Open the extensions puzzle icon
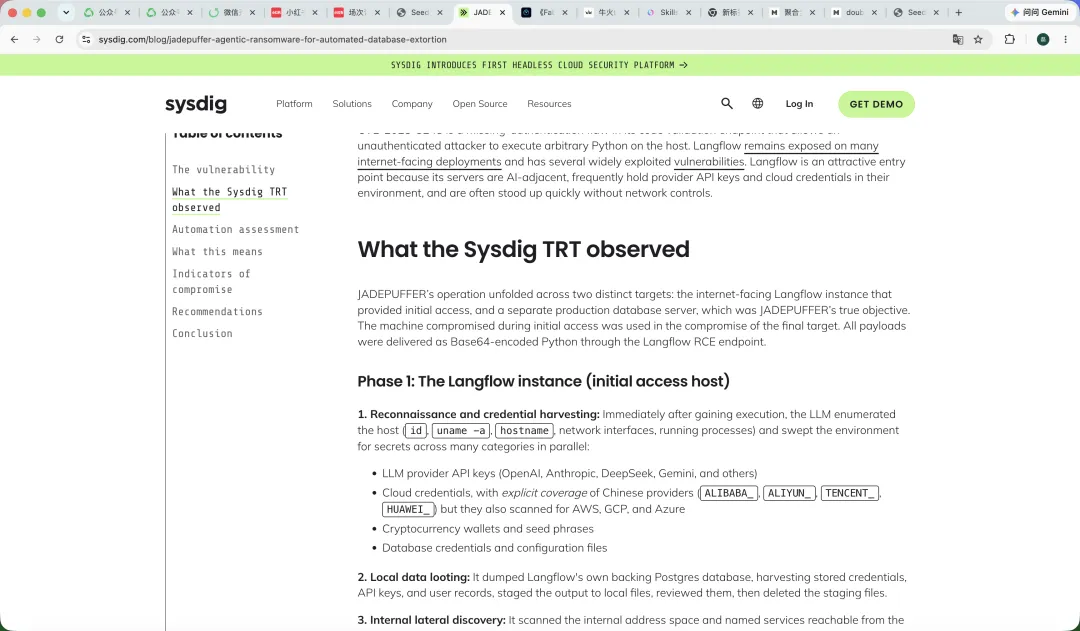This screenshot has width=1080, height=631. tap(1010, 39)
